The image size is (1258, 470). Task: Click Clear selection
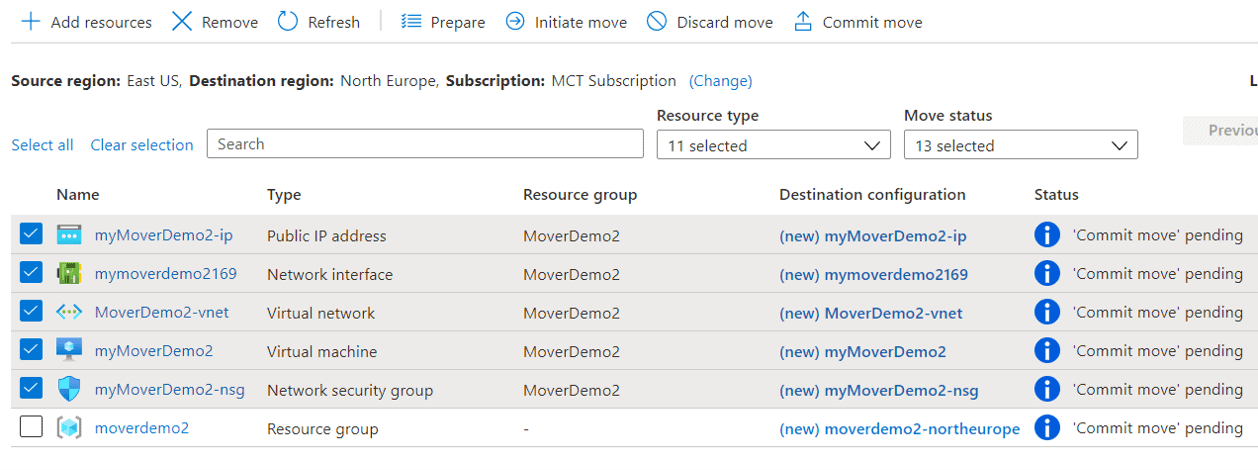(x=141, y=145)
